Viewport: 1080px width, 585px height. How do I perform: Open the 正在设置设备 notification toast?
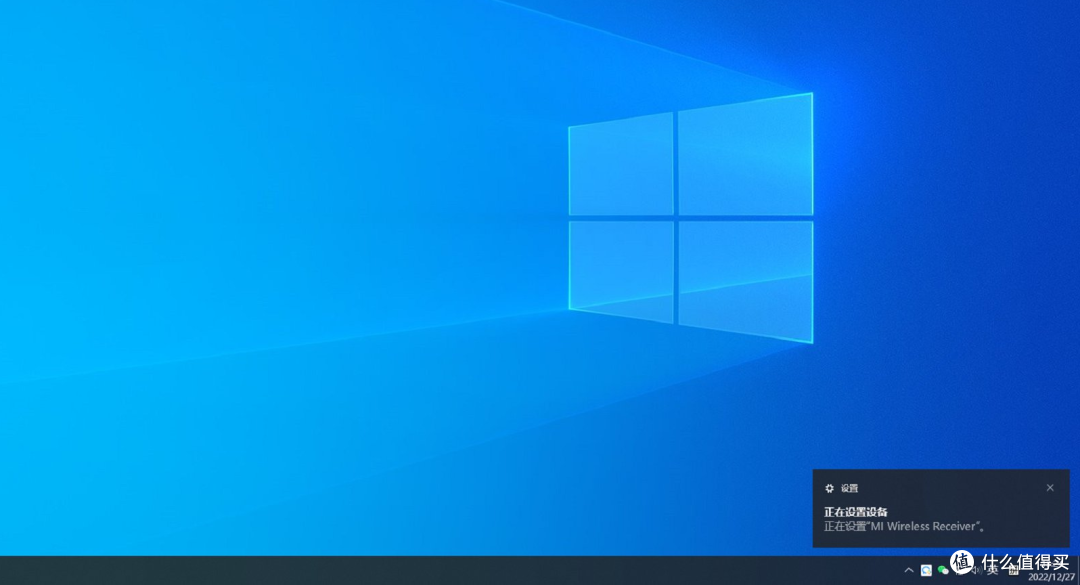tap(941, 509)
